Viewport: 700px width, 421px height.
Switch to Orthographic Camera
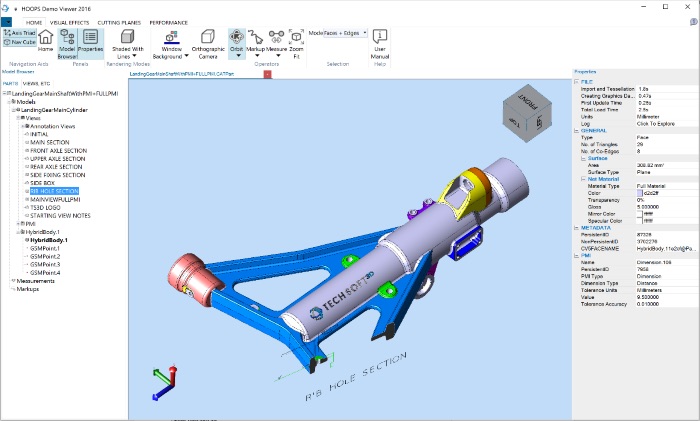[208, 44]
